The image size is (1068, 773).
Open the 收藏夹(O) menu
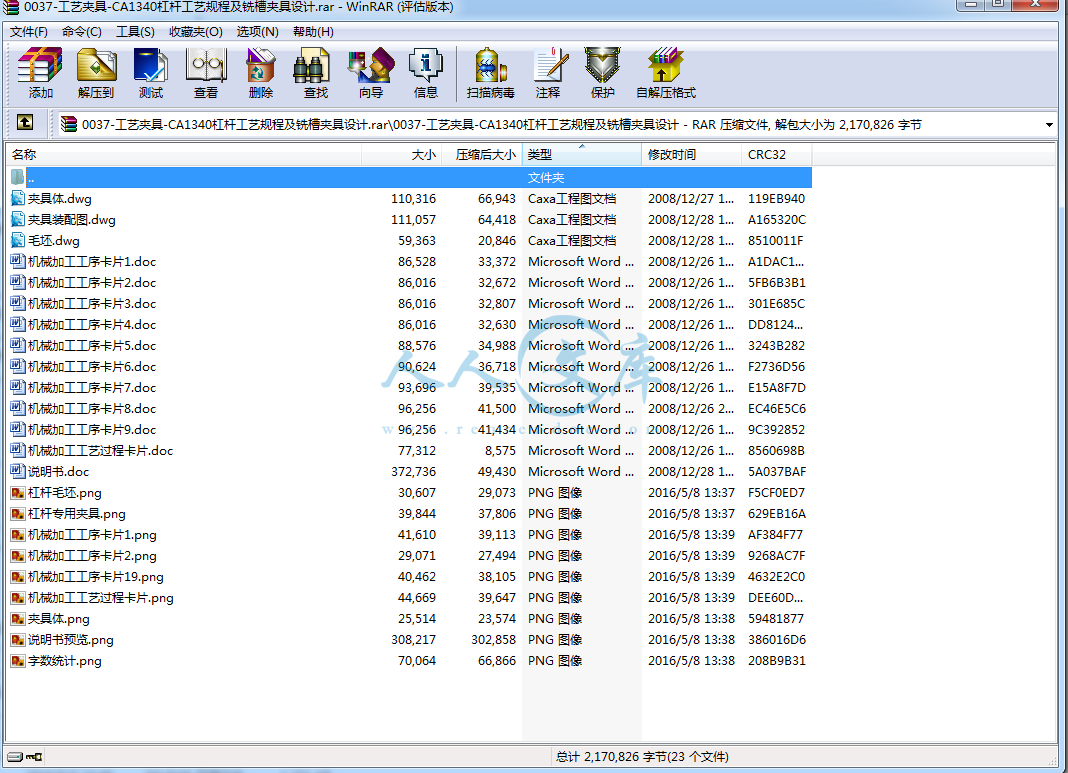(x=195, y=31)
